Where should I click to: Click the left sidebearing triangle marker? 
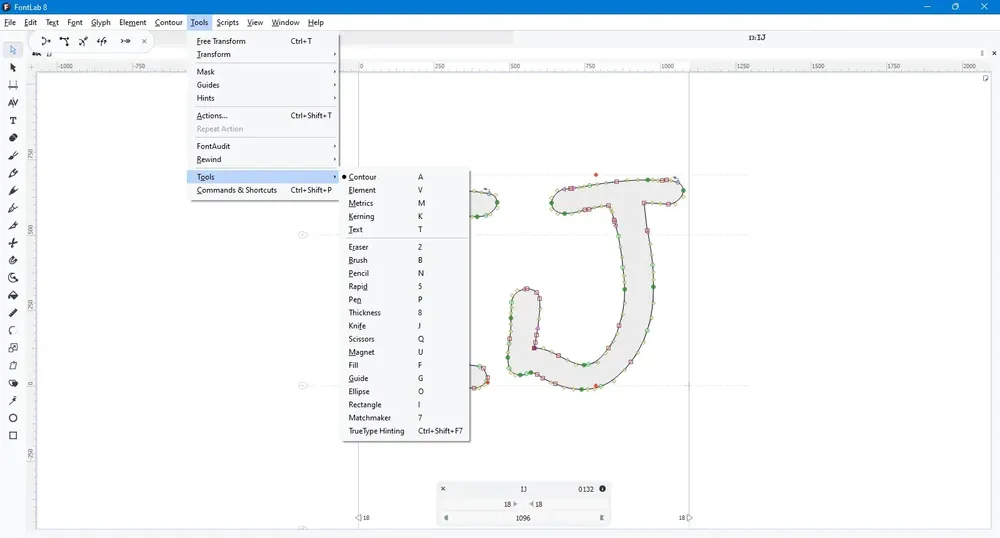pyautogui.click(x=358, y=518)
